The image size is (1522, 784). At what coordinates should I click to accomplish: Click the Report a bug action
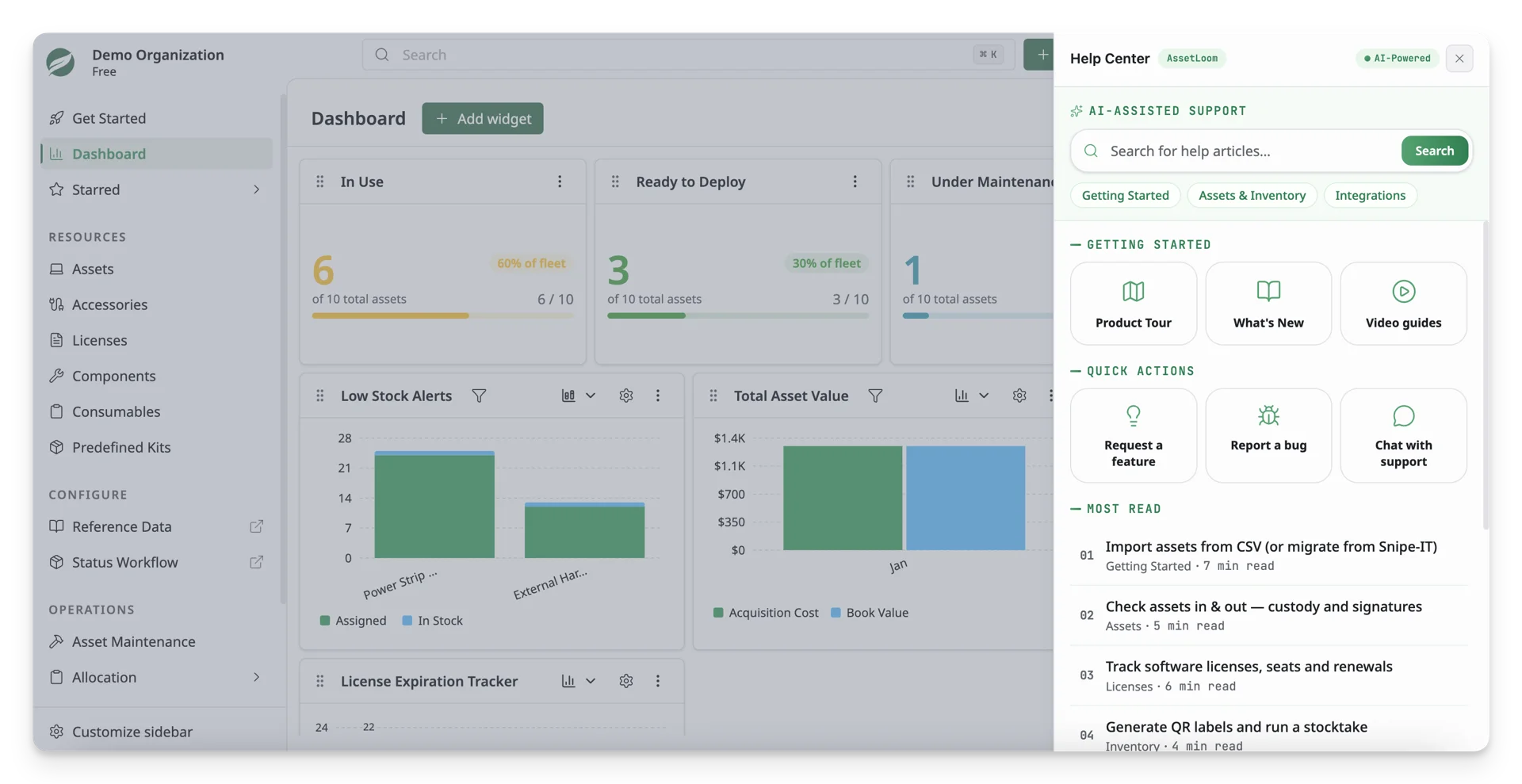tap(1268, 435)
